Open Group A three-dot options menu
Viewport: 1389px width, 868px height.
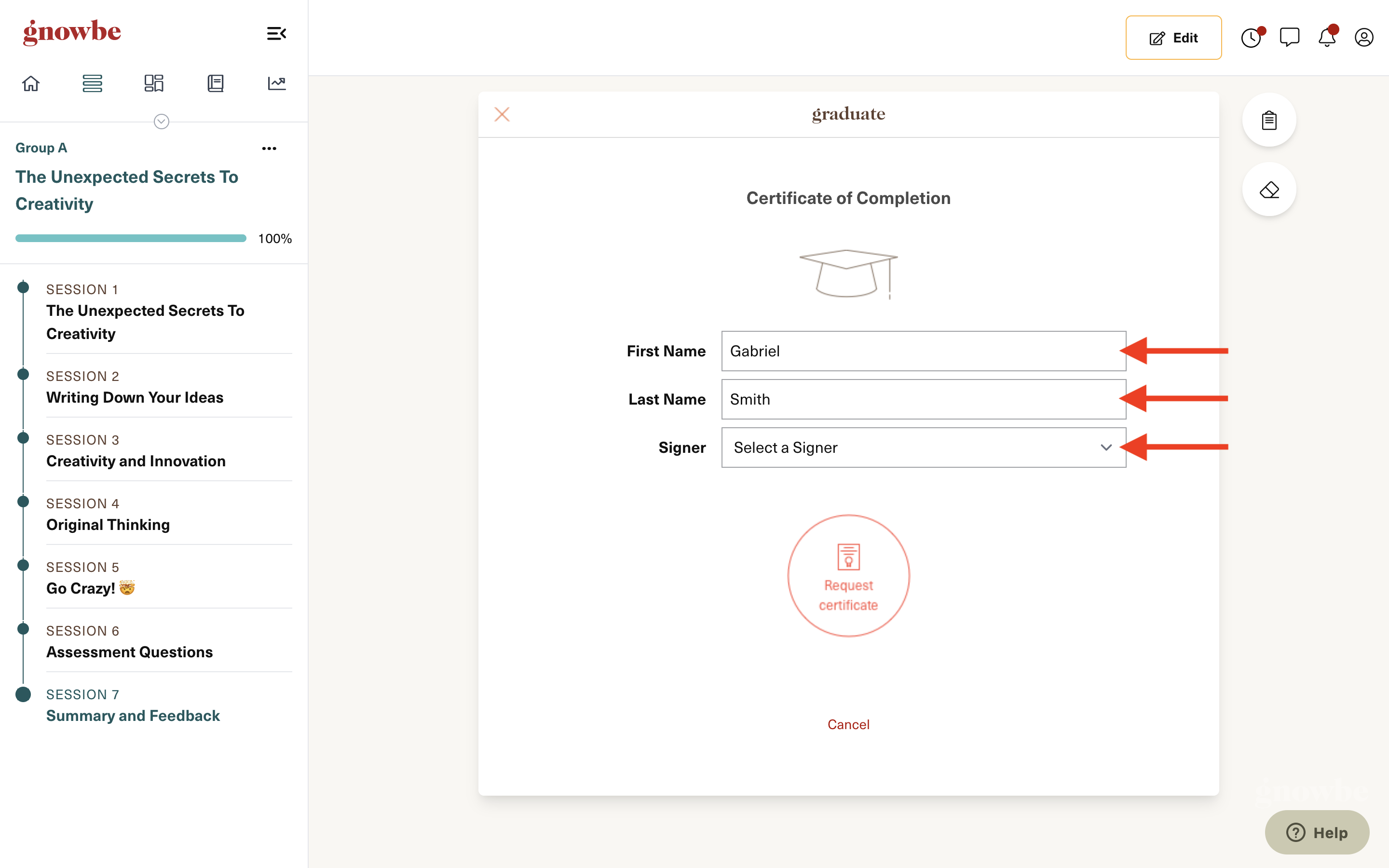[269, 148]
